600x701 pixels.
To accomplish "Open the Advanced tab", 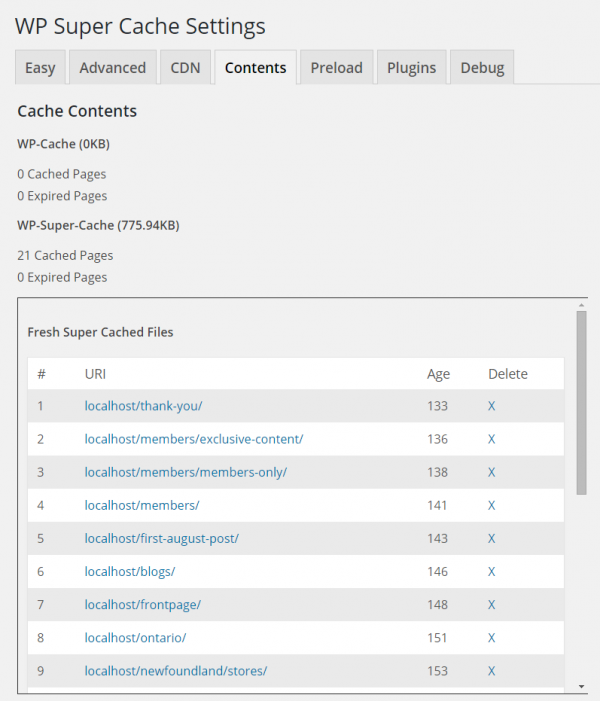I will (x=113, y=68).
